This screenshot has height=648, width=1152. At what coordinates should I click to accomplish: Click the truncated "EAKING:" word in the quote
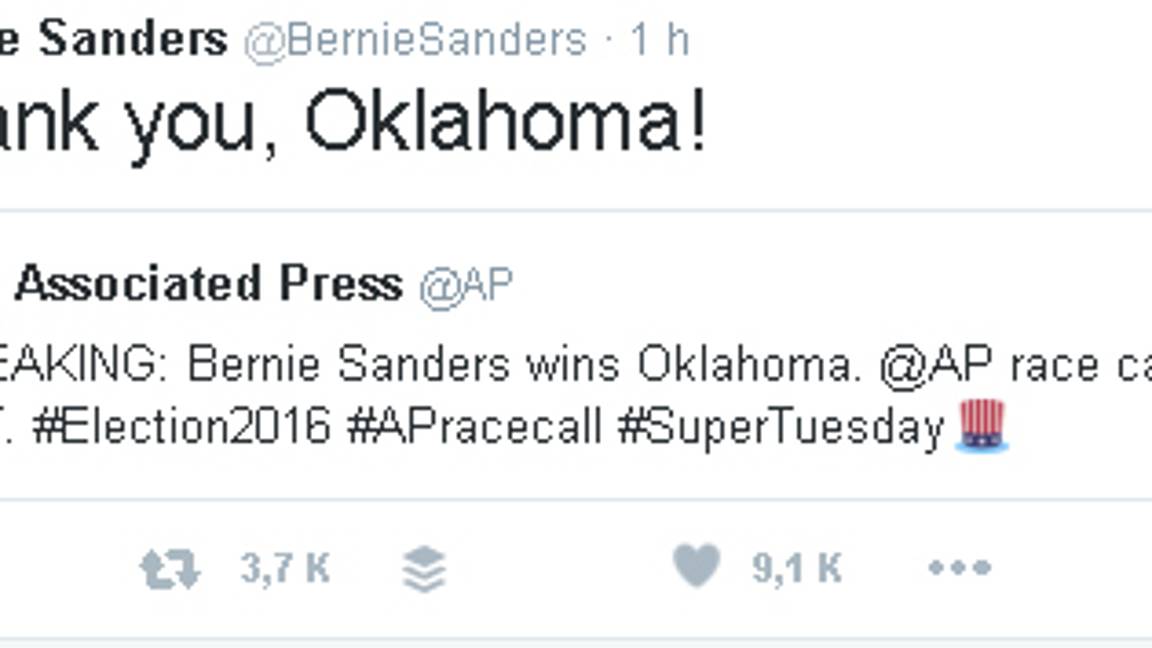[x=84, y=367]
